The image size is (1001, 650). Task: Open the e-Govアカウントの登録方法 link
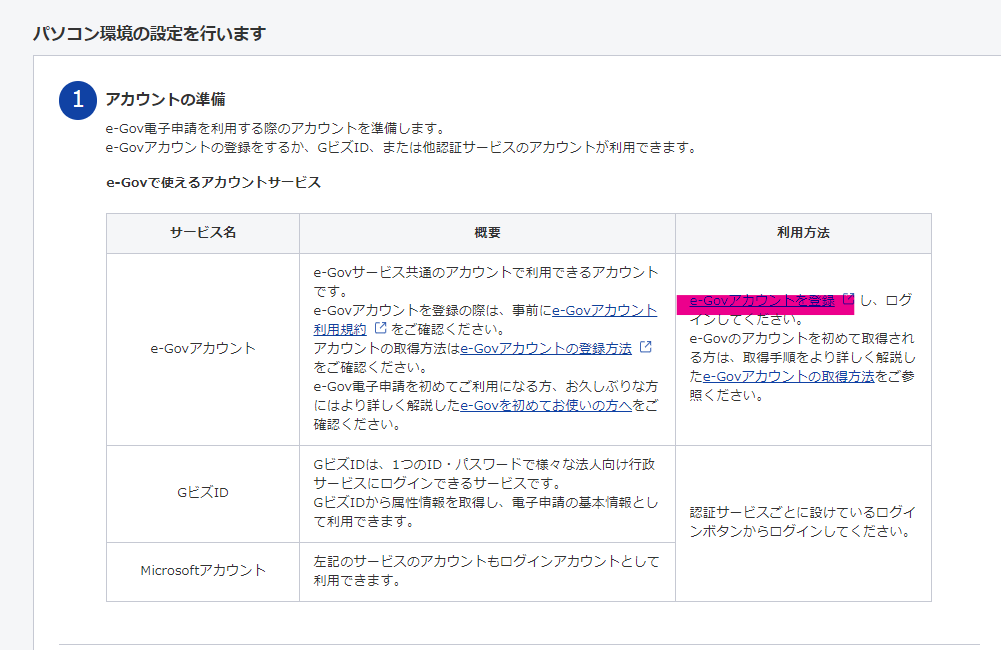tap(546, 349)
